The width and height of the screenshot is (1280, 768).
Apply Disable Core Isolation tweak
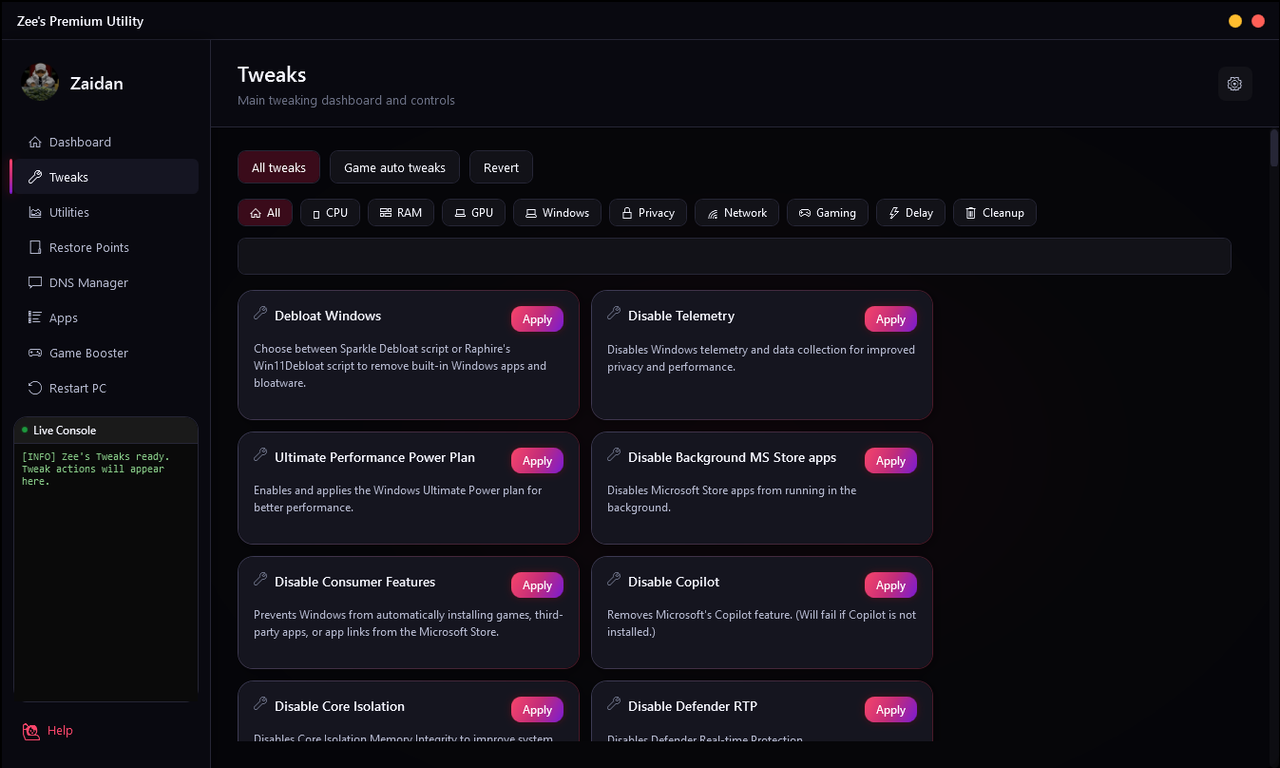pos(537,709)
